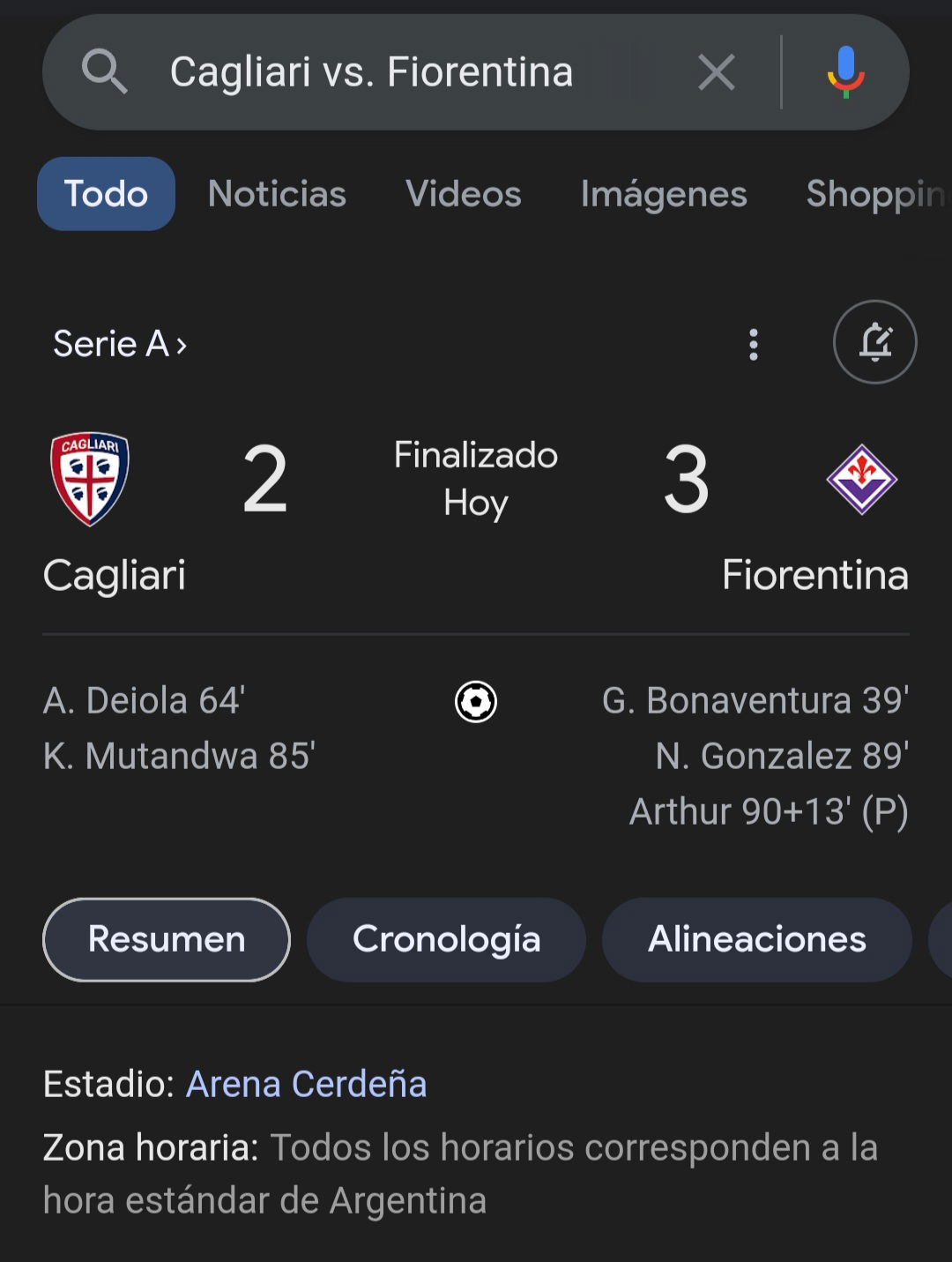Open Cagliari team crest
This screenshot has width=952, height=1262.
pyautogui.click(x=90, y=479)
